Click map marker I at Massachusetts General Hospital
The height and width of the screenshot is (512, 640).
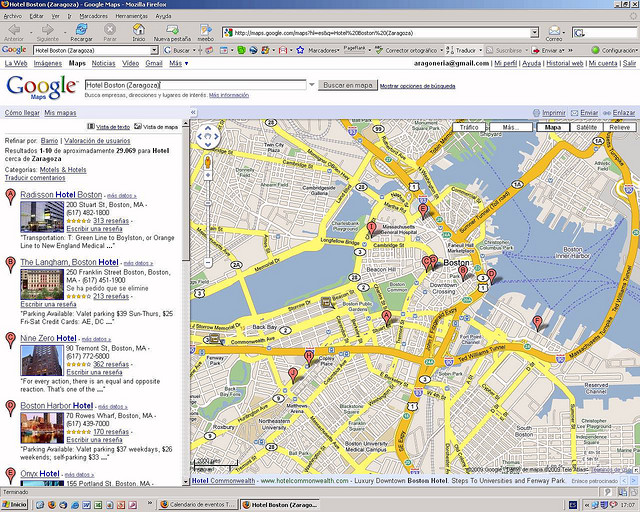coord(371,229)
